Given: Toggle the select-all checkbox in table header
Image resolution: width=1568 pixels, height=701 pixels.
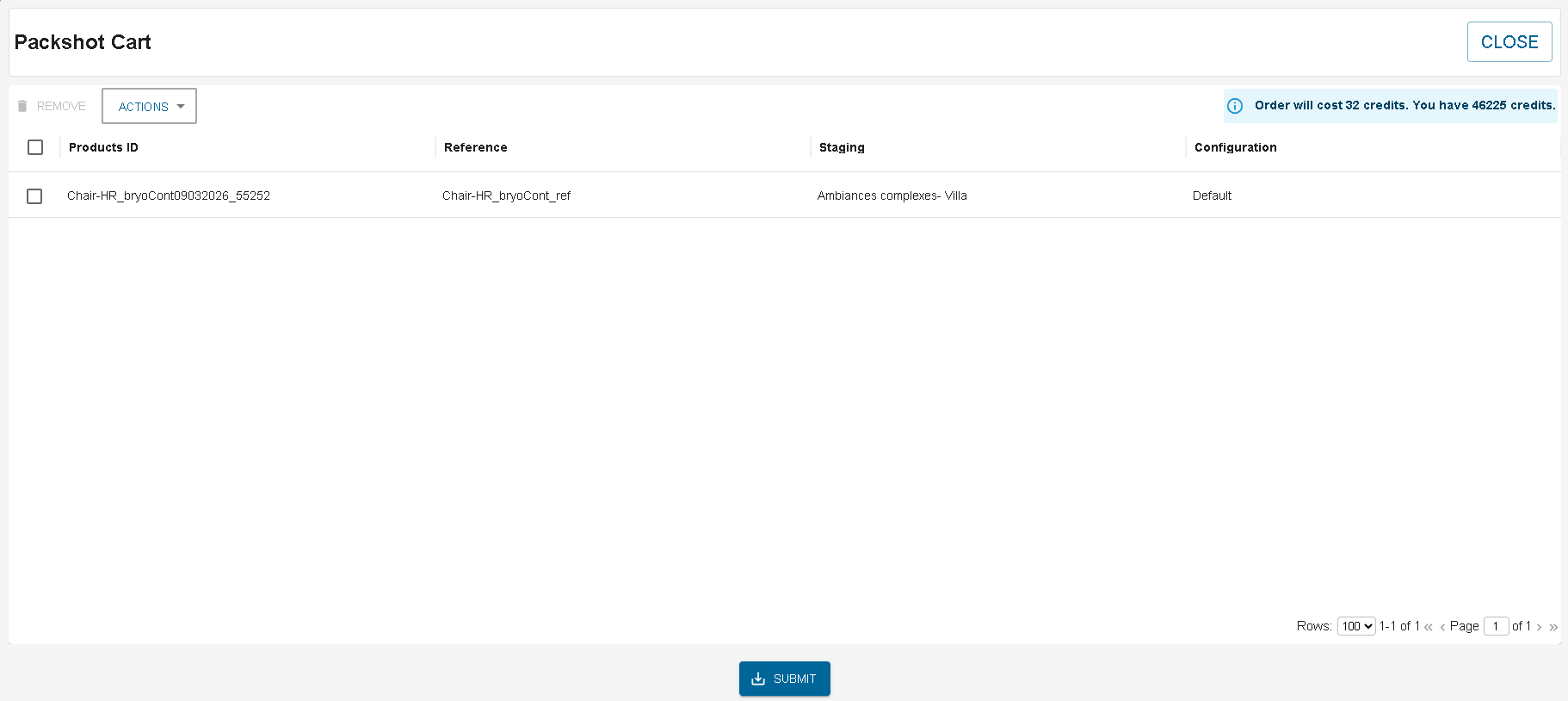Looking at the screenshot, I should pyautogui.click(x=35, y=147).
